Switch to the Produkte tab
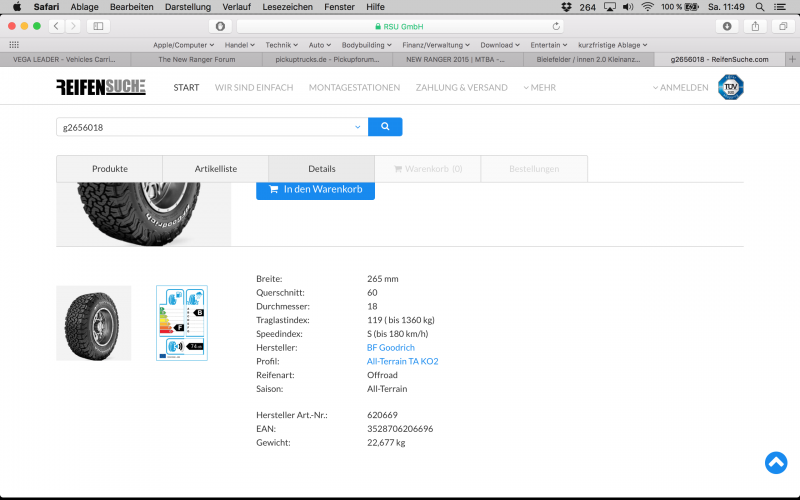Image resolution: width=800 pixels, height=500 pixels. (109, 169)
